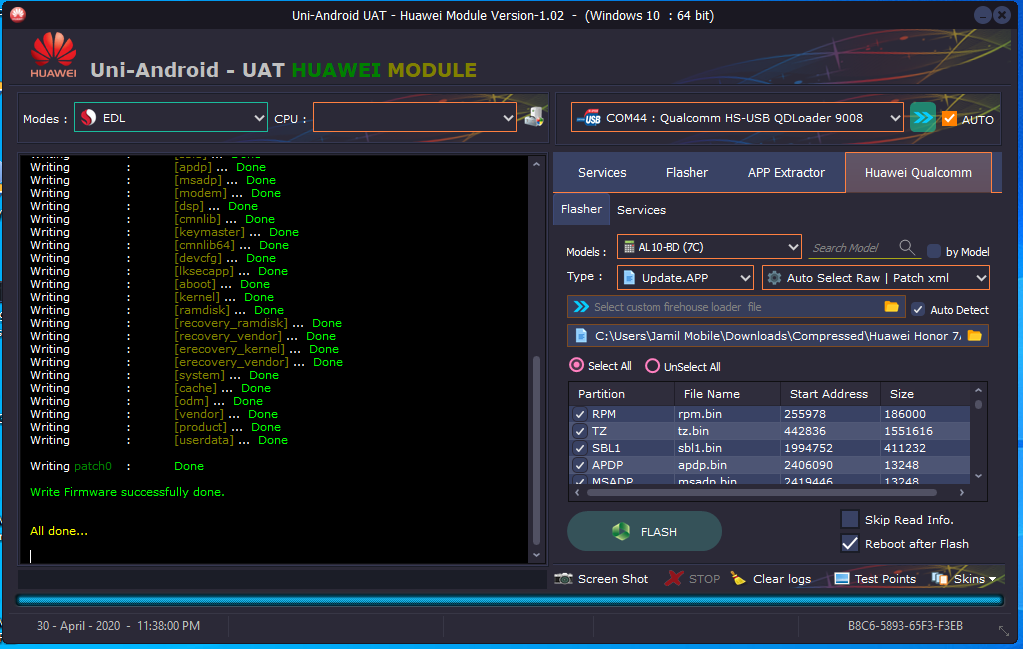Screen dimensions: 1023x649
Task: Click the file icon in the firmware path field
Action: pyautogui.click(x=581, y=336)
